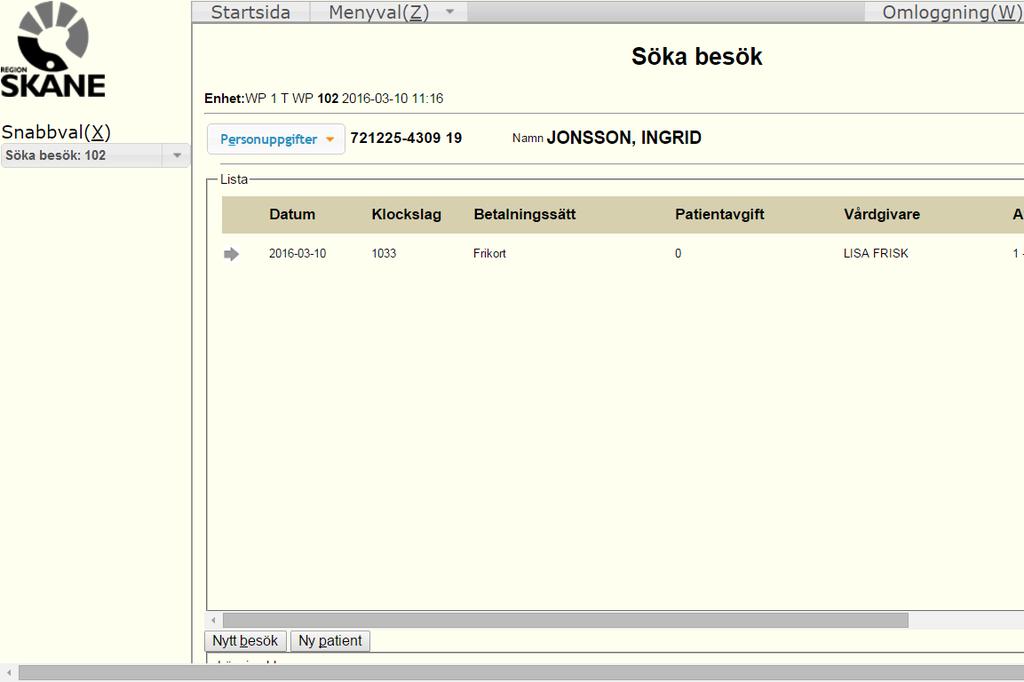
Task: Click the Betalningssätt column header
Action: [x=524, y=214]
